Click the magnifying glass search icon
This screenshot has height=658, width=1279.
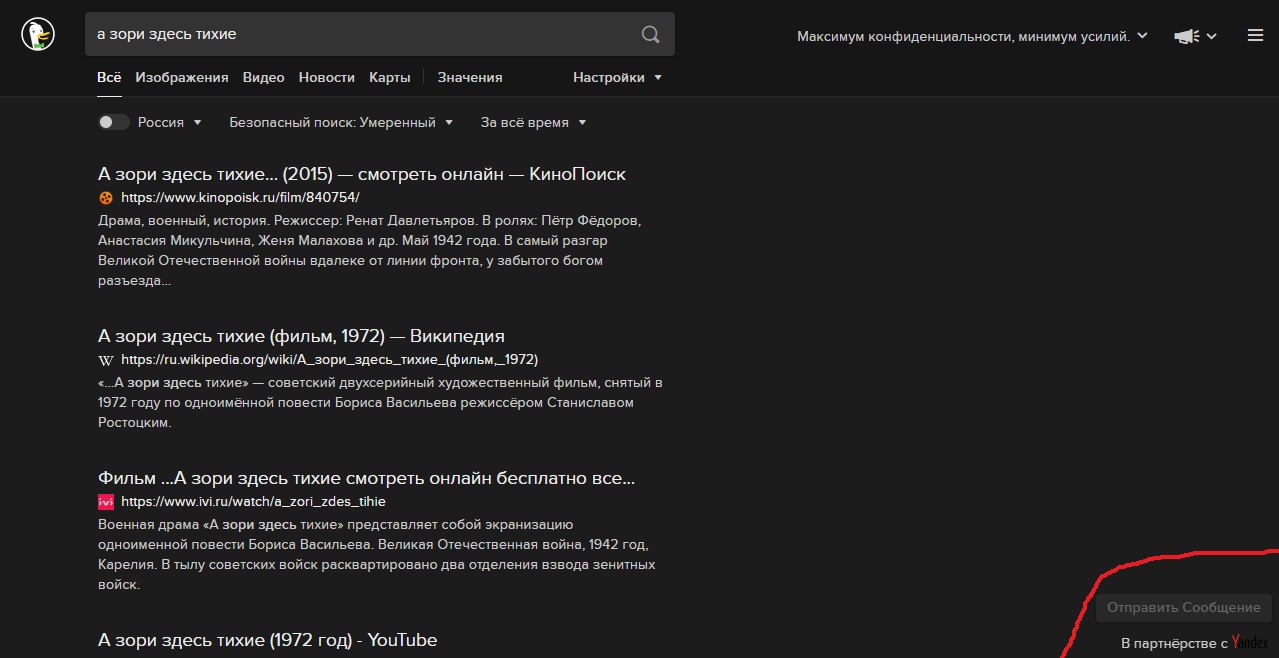(x=650, y=35)
